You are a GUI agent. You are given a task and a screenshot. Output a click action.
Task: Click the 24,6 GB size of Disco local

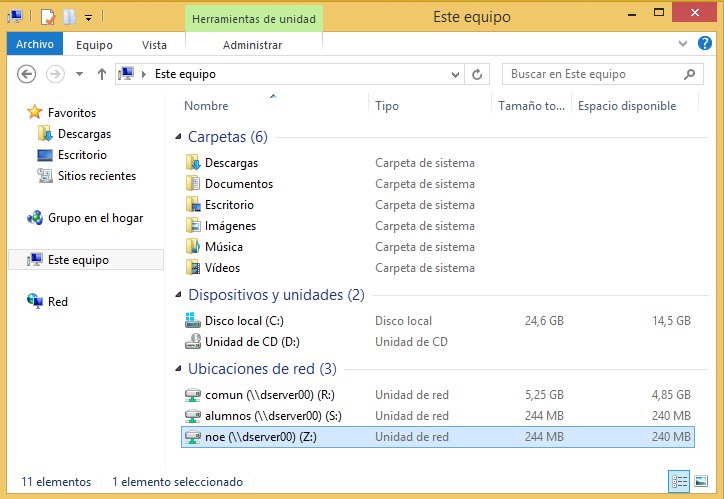(544, 321)
